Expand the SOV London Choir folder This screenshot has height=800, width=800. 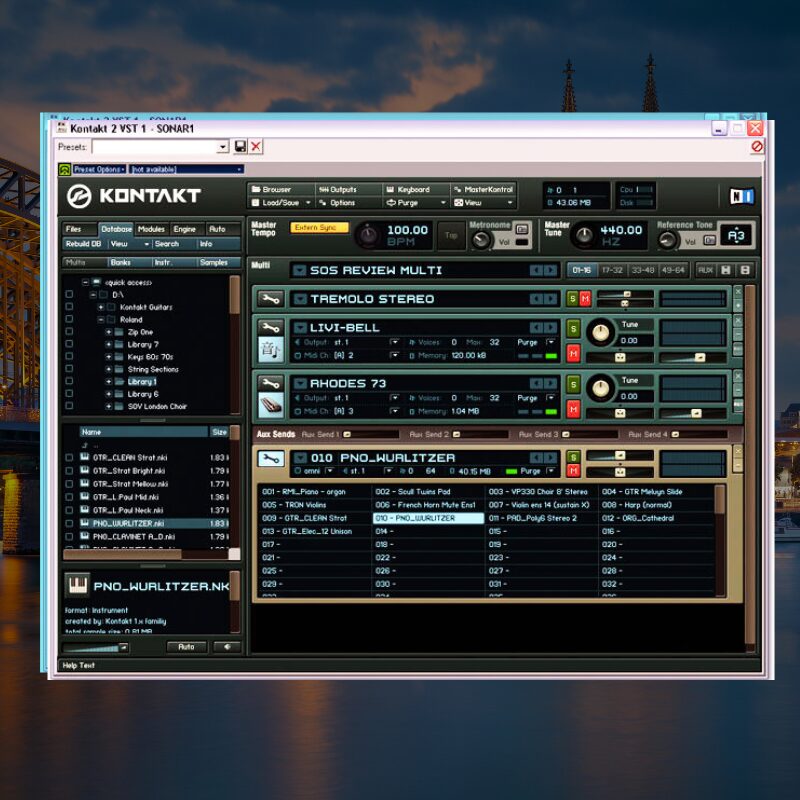109,406
